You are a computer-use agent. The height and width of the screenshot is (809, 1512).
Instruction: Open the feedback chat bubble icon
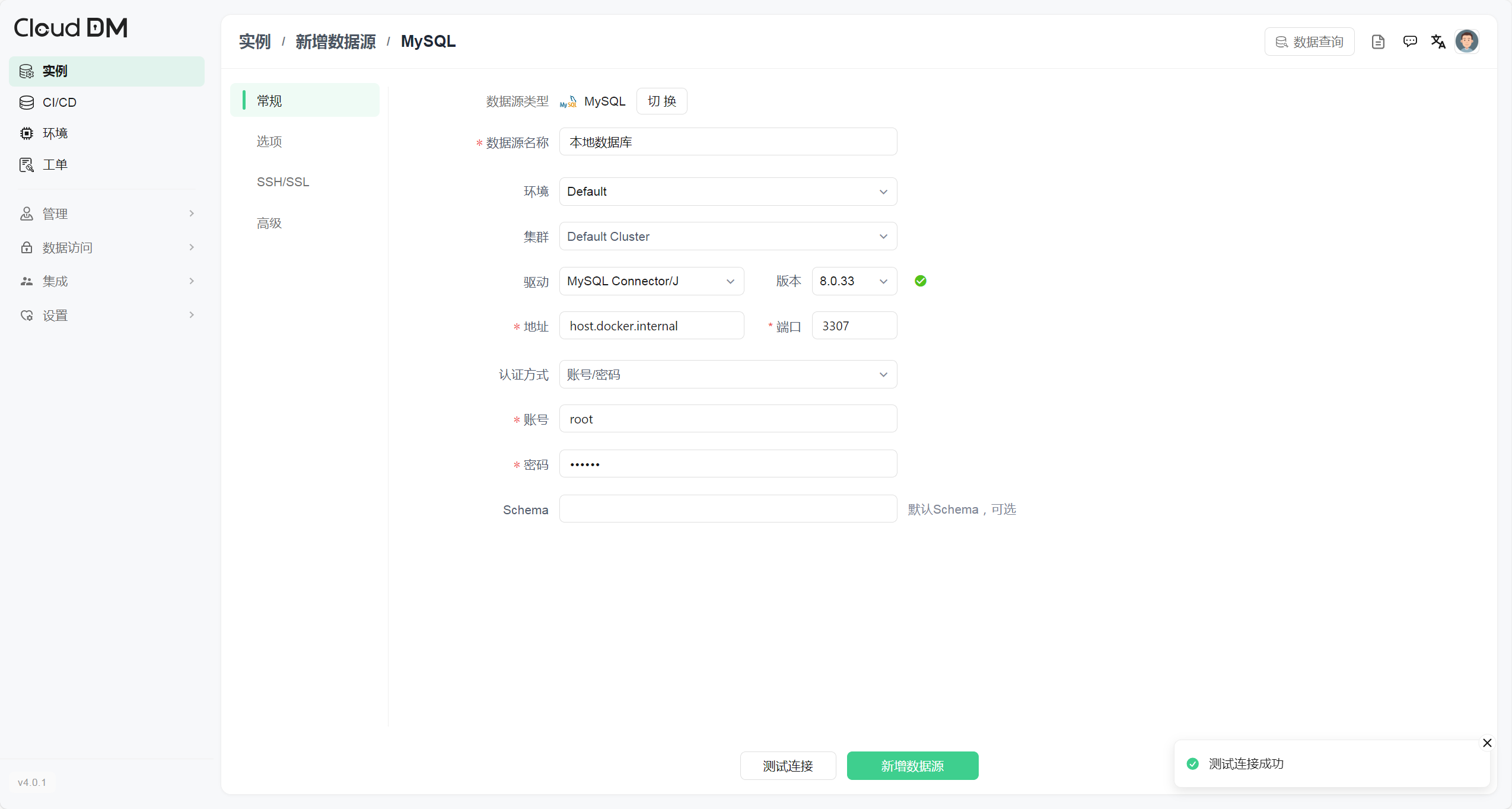(1410, 42)
